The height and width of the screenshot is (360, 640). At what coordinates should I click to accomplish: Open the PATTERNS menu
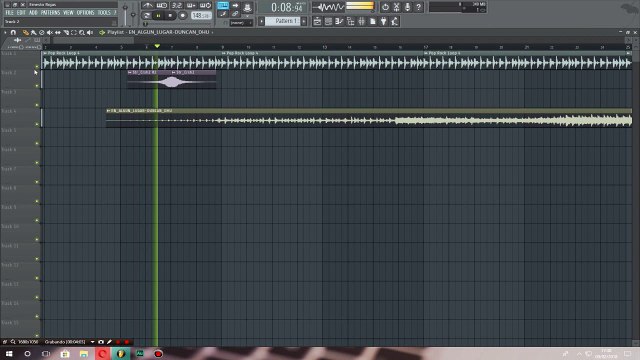click(x=50, y=13)
